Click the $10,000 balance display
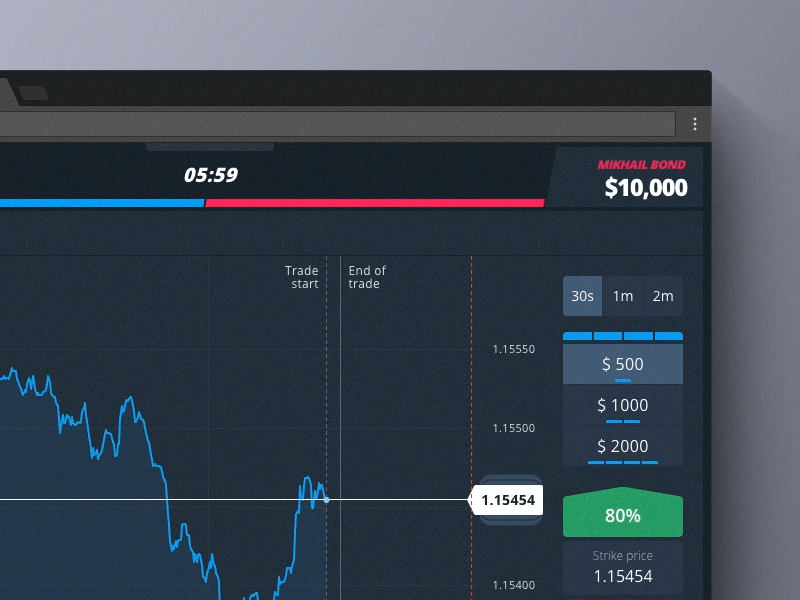Viewport: 800px width, 600px height. point(645,187)
